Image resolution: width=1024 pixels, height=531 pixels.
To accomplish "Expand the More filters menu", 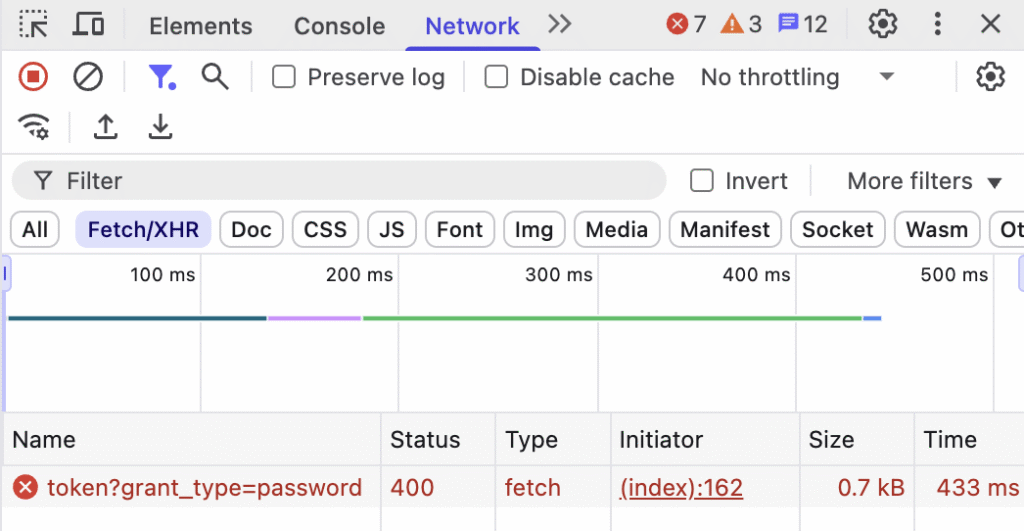I will (924, 181).
